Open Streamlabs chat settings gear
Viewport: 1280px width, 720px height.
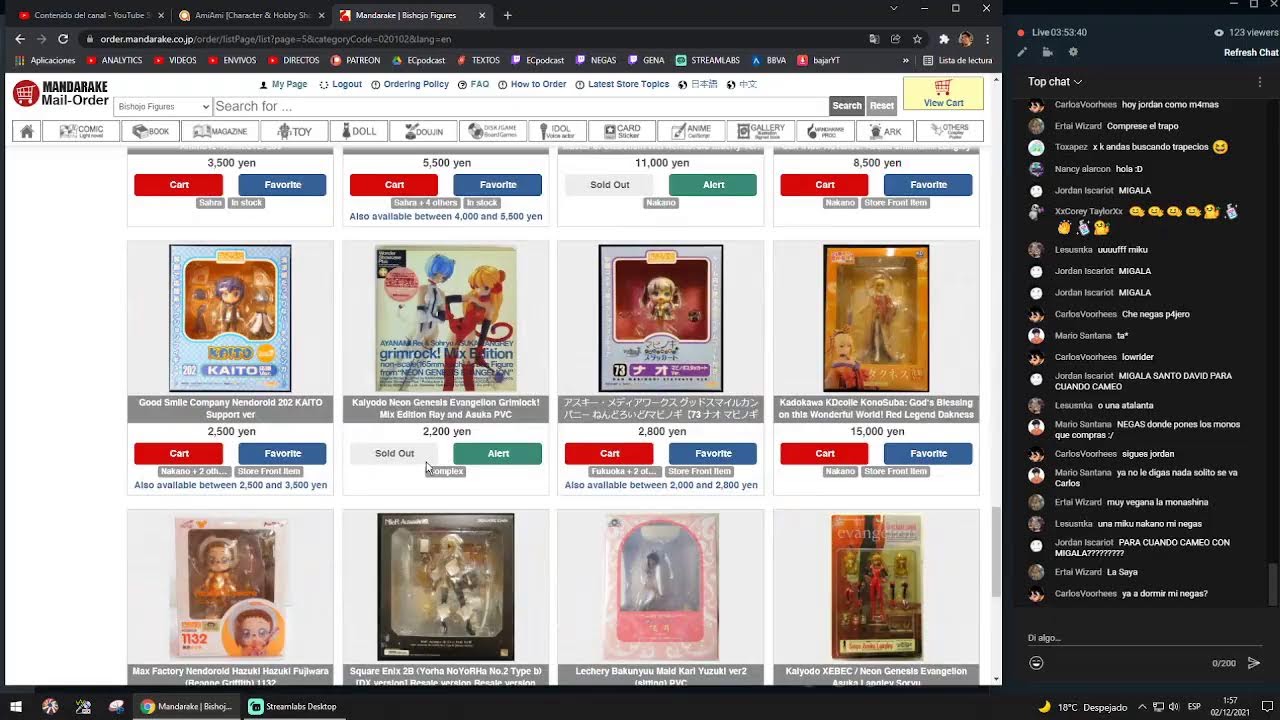click(1073, 52)
